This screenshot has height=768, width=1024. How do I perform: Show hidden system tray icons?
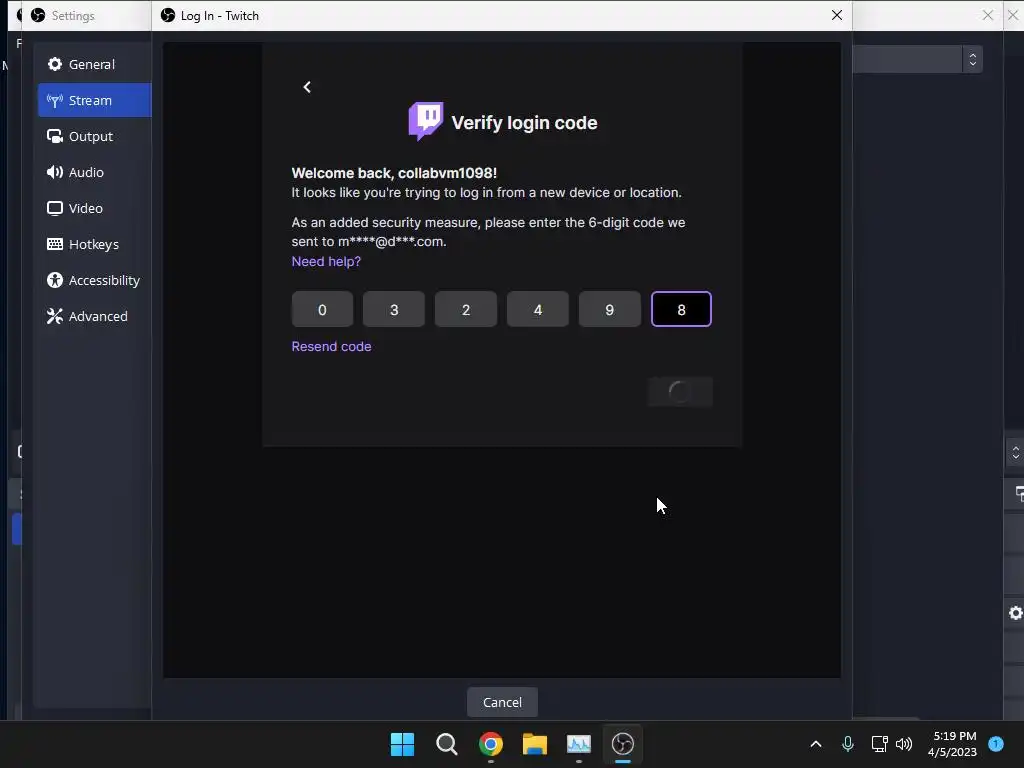[x=816, y=744]
